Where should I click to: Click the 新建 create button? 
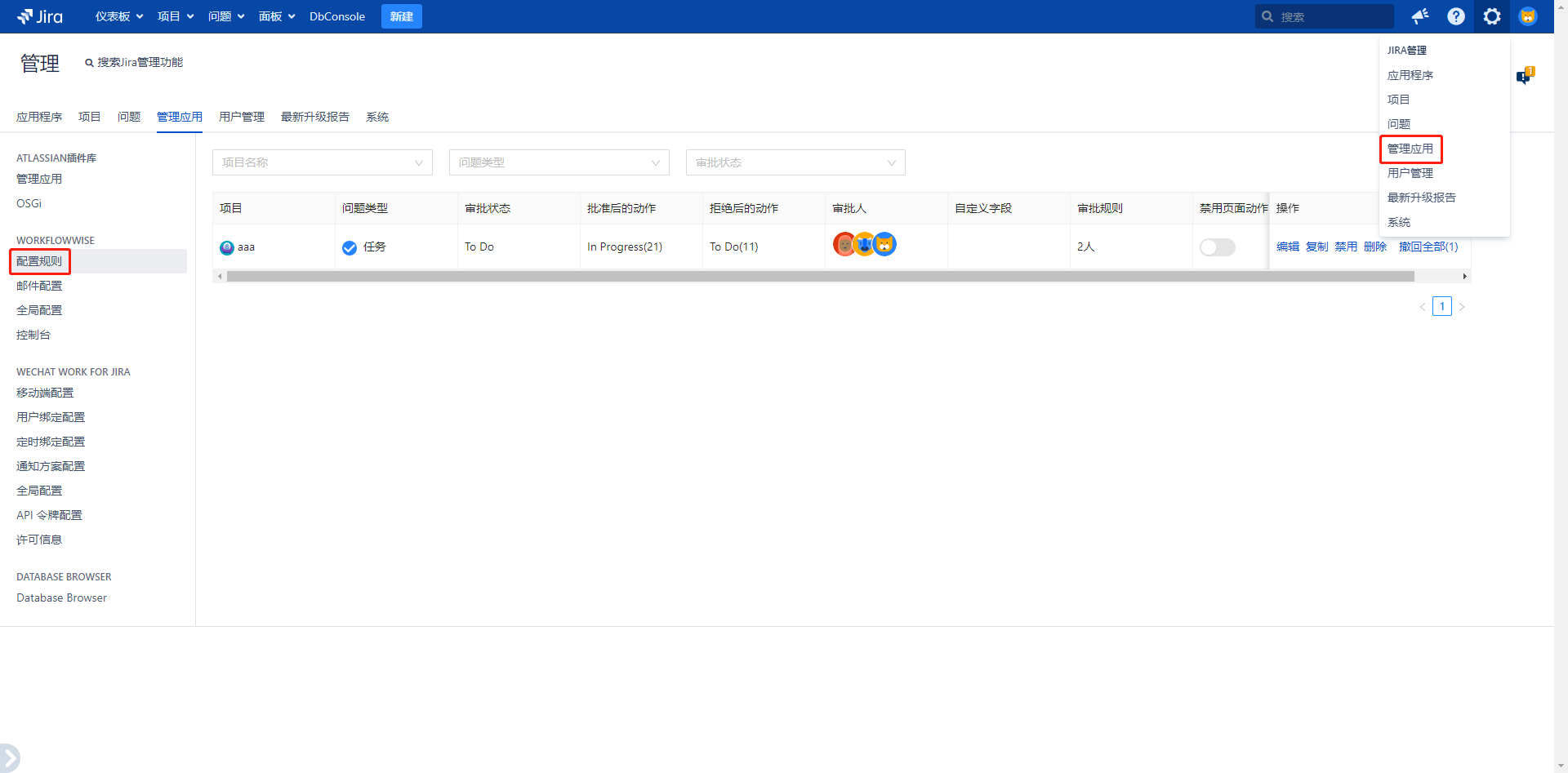[x=401, y=16]
